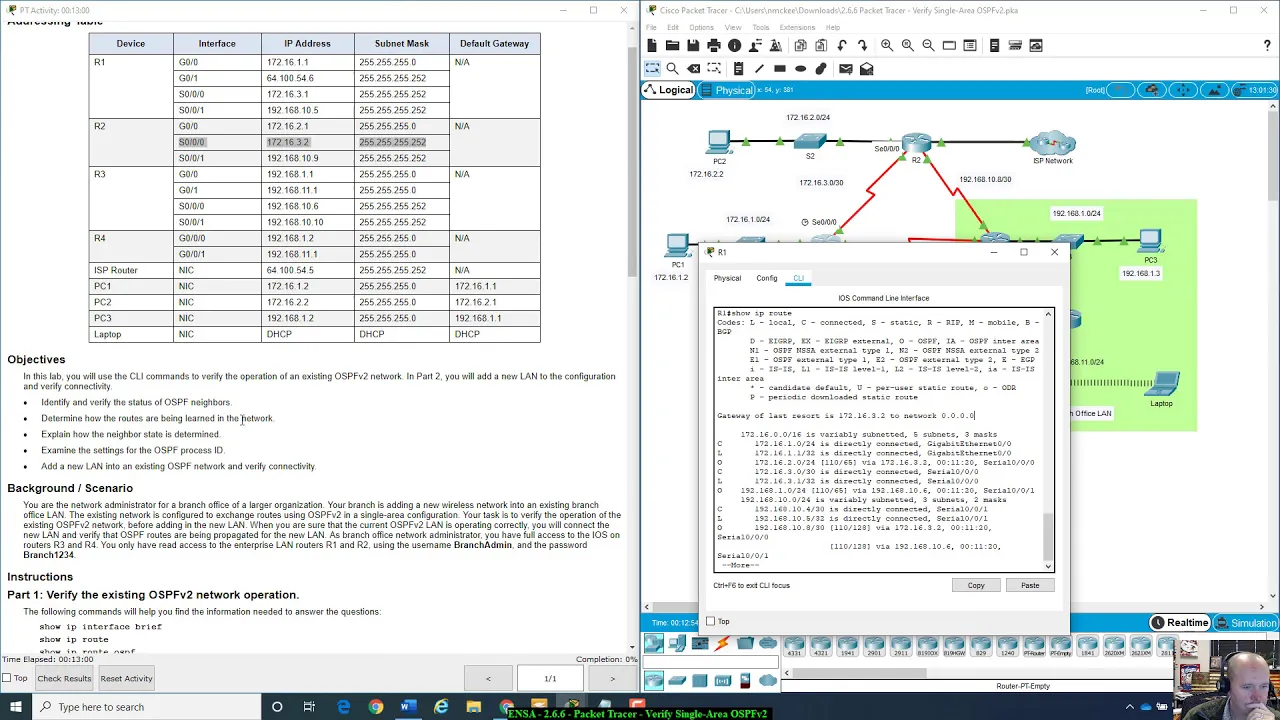This screenshot has height=720, width=1280.
Task: Click the Open folder toolbar icon
Action: (672, 46)
